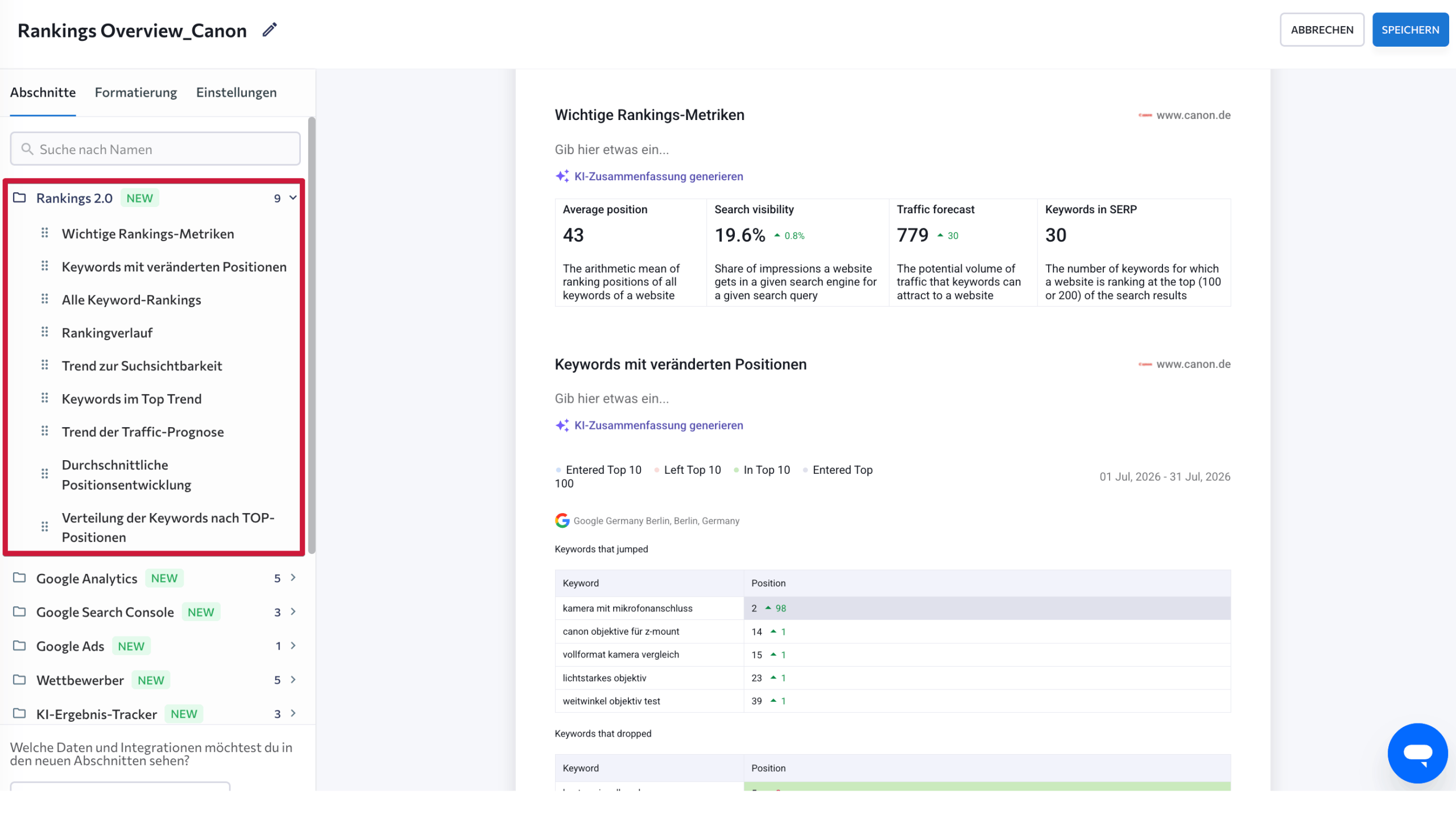The height and width of the screenshot is (827, 1456).
Task: Collapse the Rankings 2.0 folder
Action: [x=293, y=198]
